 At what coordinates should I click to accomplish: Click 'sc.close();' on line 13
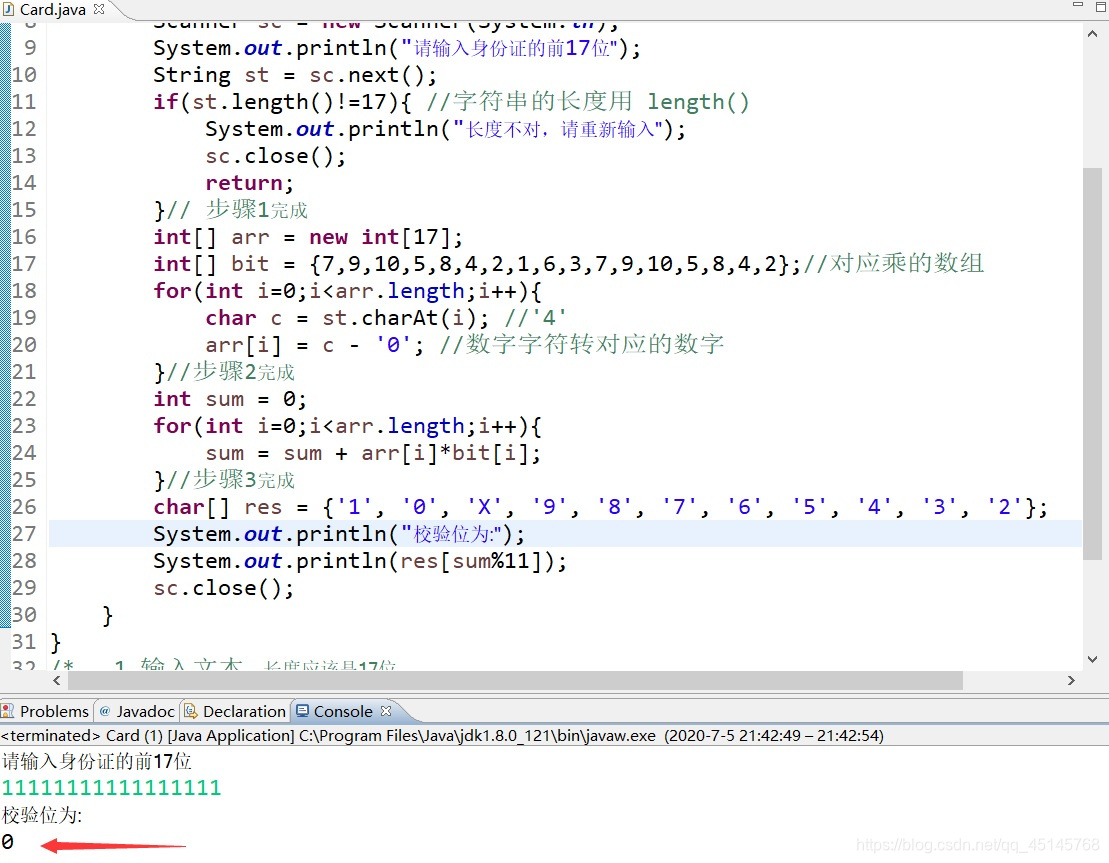click(275, 156)
